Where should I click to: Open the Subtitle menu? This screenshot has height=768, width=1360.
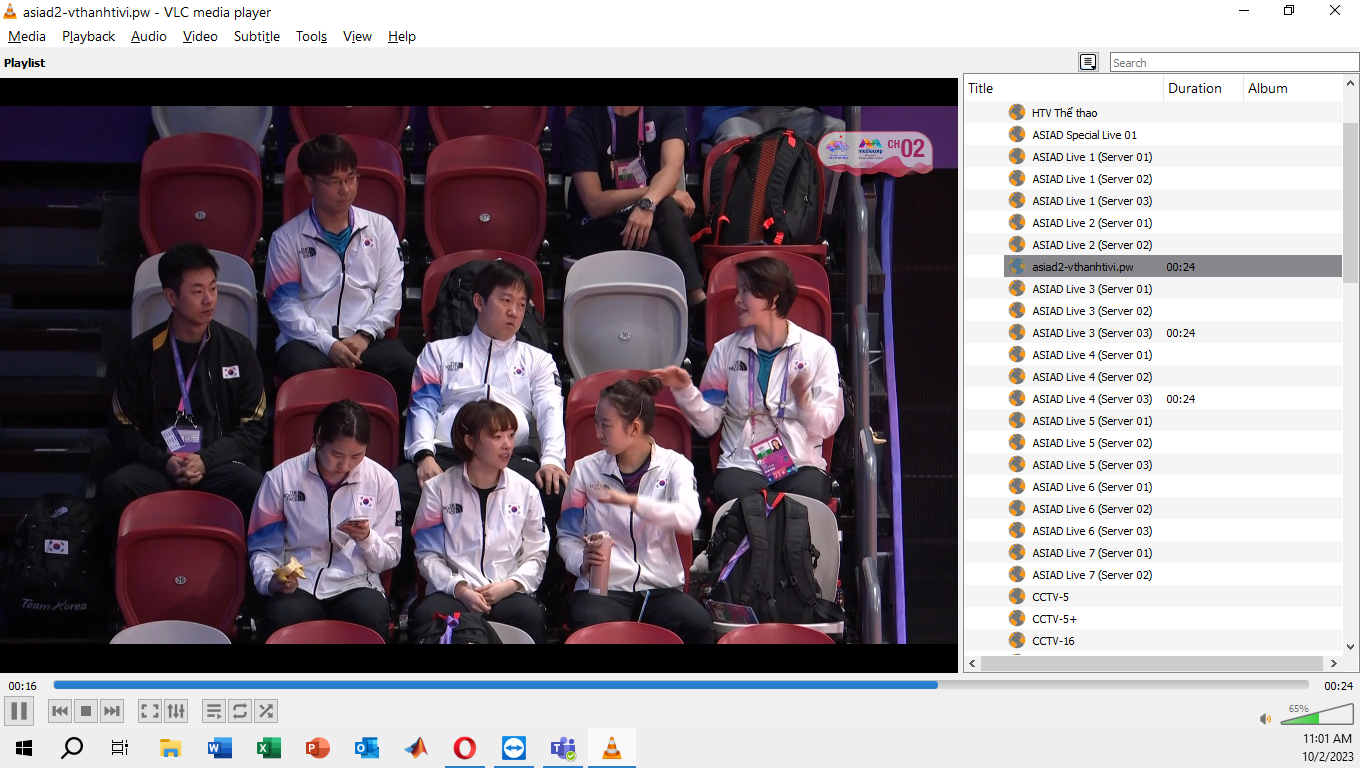click(x=257, y=36)
